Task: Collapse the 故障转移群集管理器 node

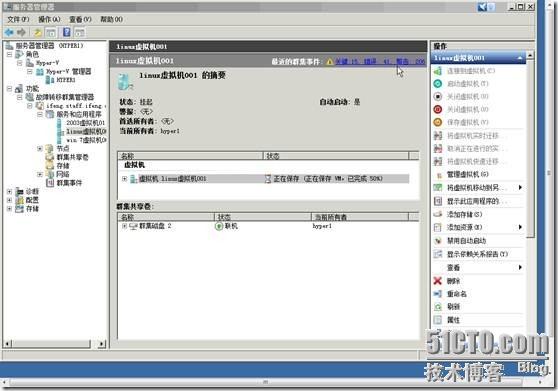Action: [20, 97]
